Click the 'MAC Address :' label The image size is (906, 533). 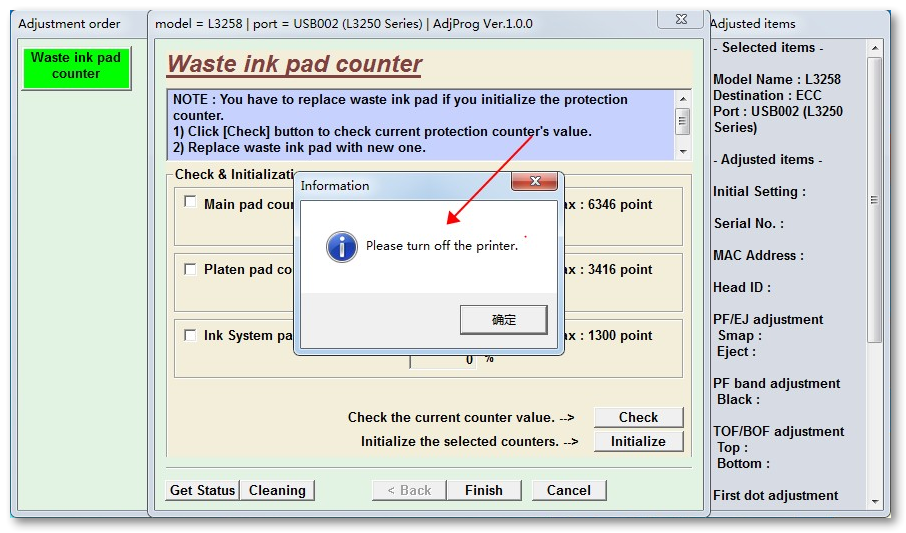pos(758,256)
